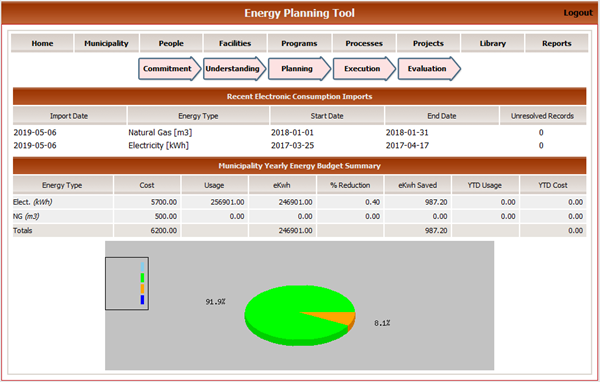Click the Elect. (kWh) row label
Viewport: 600px width, 382px height.
(33, 202)
